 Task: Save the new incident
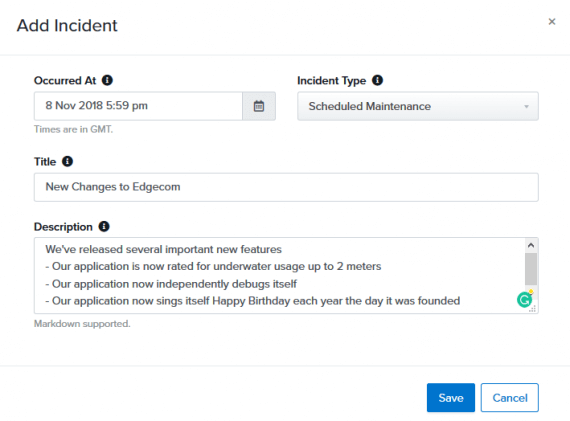pyautogui.click(x=451, y=397)
